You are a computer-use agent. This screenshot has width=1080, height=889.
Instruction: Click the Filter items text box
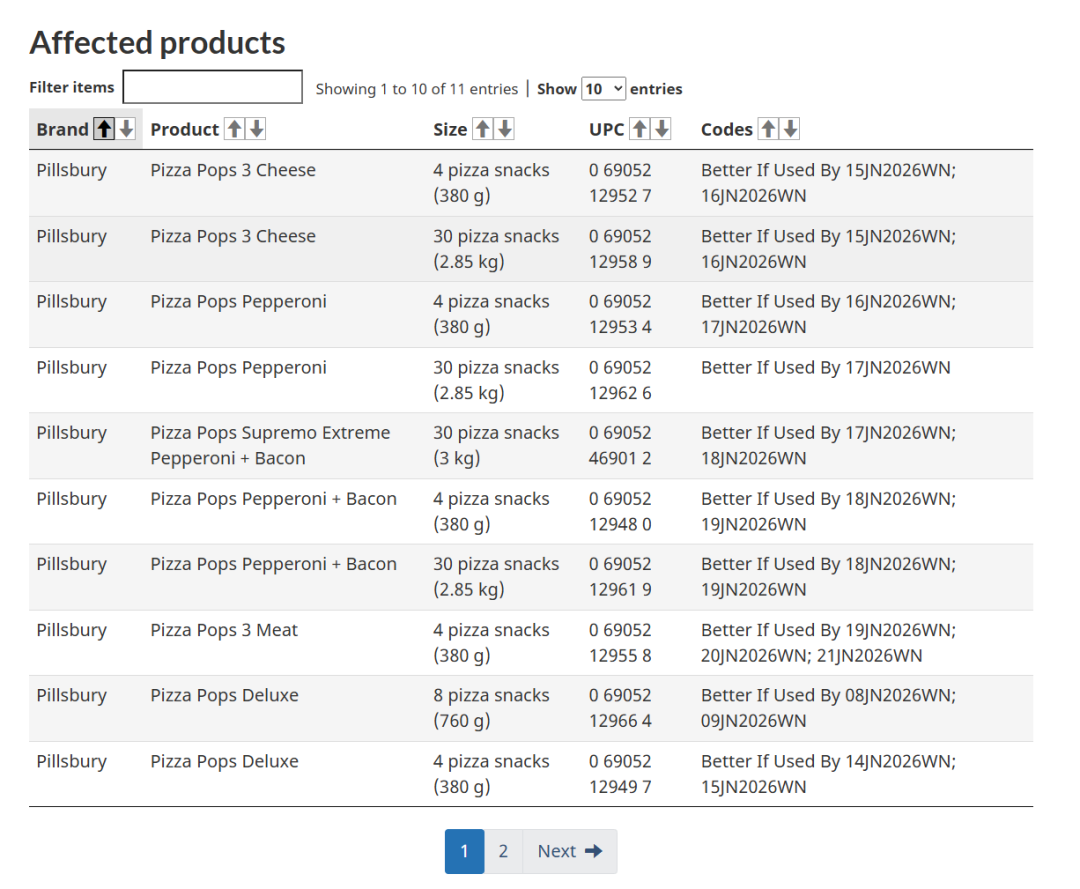[x=212, y=87]
